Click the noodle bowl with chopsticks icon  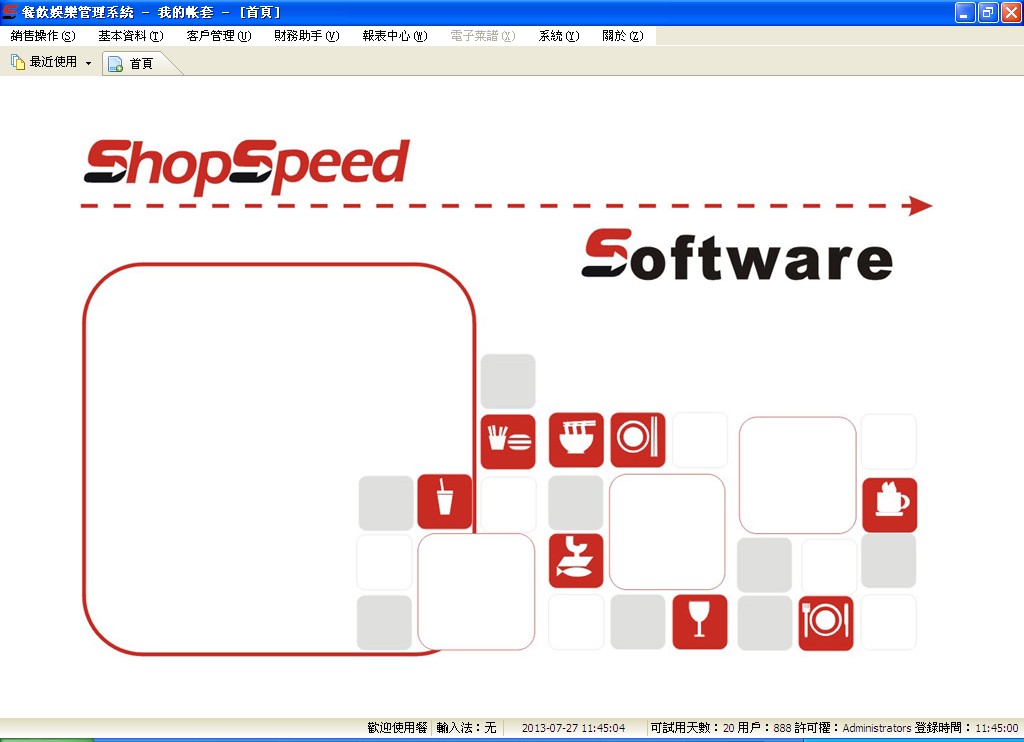(x=576, y=440)
